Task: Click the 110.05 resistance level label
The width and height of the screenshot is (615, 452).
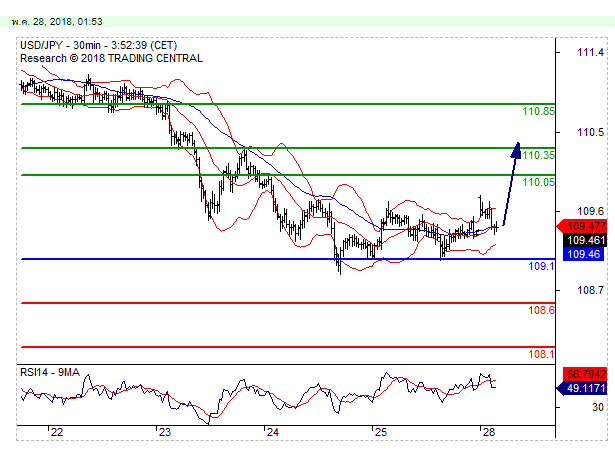Action: click(x=539, y=182)
